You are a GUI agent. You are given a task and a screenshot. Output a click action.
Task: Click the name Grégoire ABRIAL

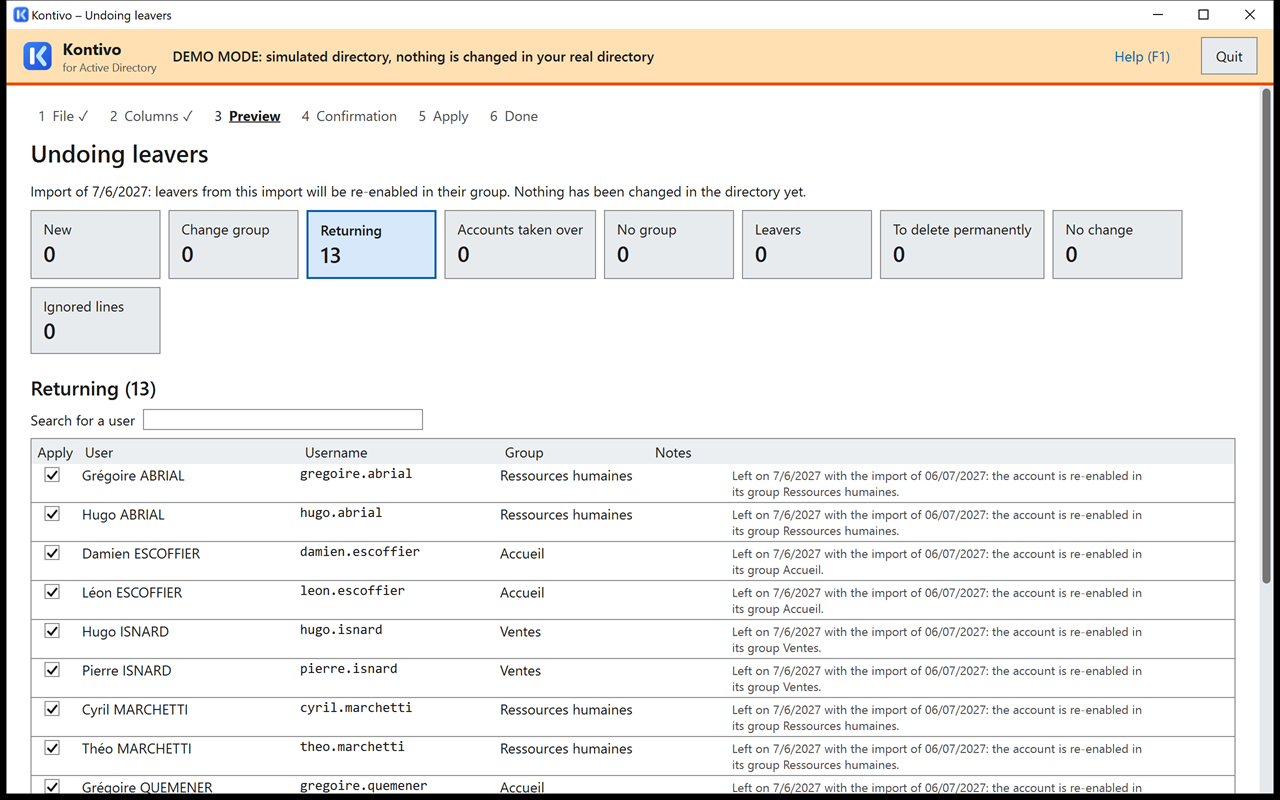[133, 476]
